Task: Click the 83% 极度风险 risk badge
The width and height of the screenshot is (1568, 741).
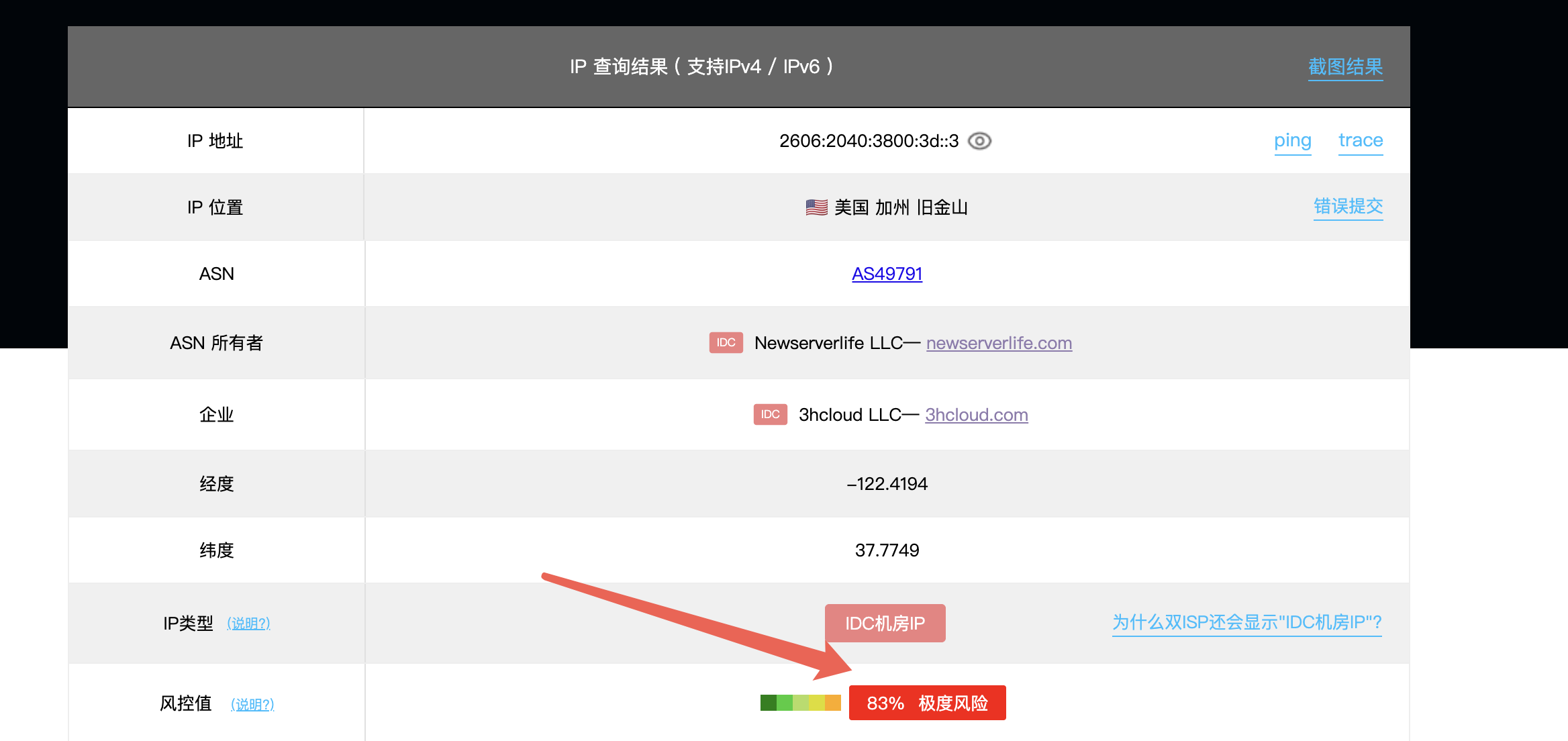Action: 927,703
